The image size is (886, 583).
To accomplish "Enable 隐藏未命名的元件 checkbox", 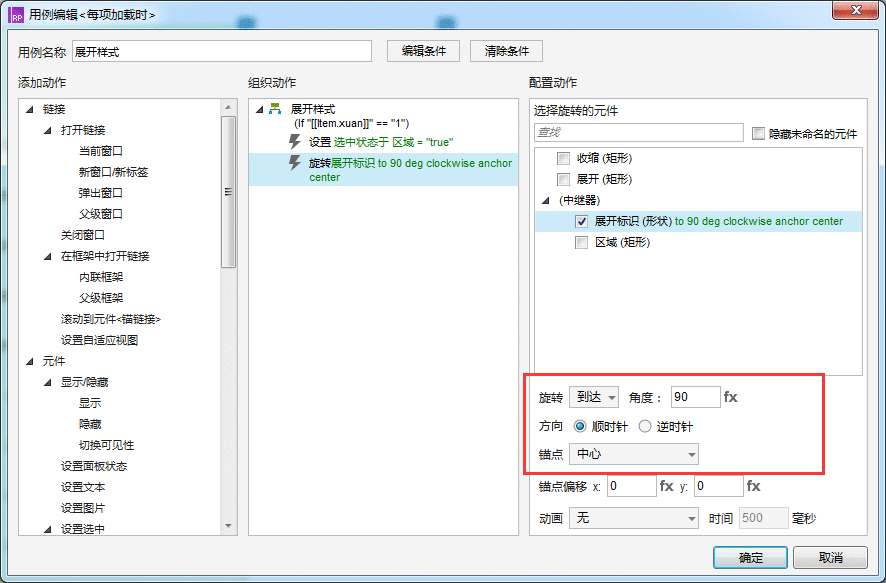I will pos(758,134).
